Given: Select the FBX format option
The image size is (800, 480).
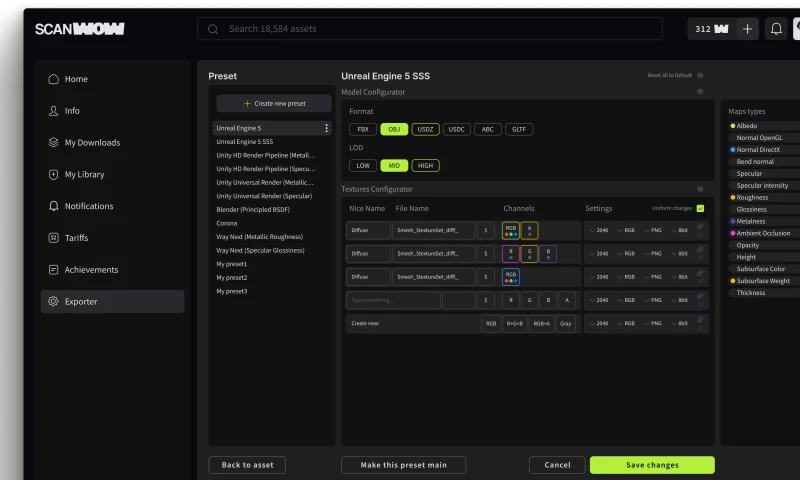Looking at the screenshot, I should coord(363,130).
